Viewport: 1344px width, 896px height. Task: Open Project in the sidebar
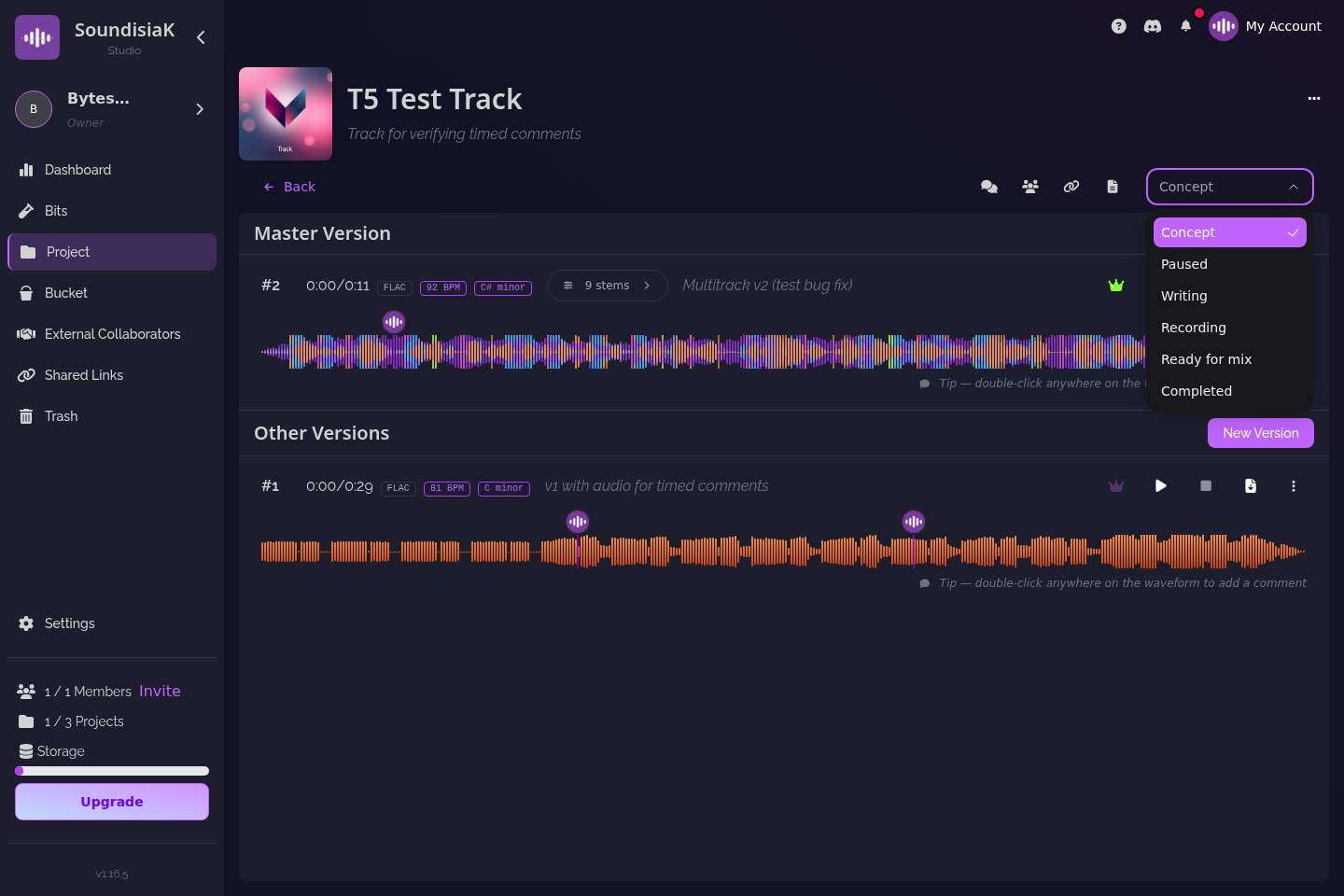pyautogui.click(x=112, y=252)
